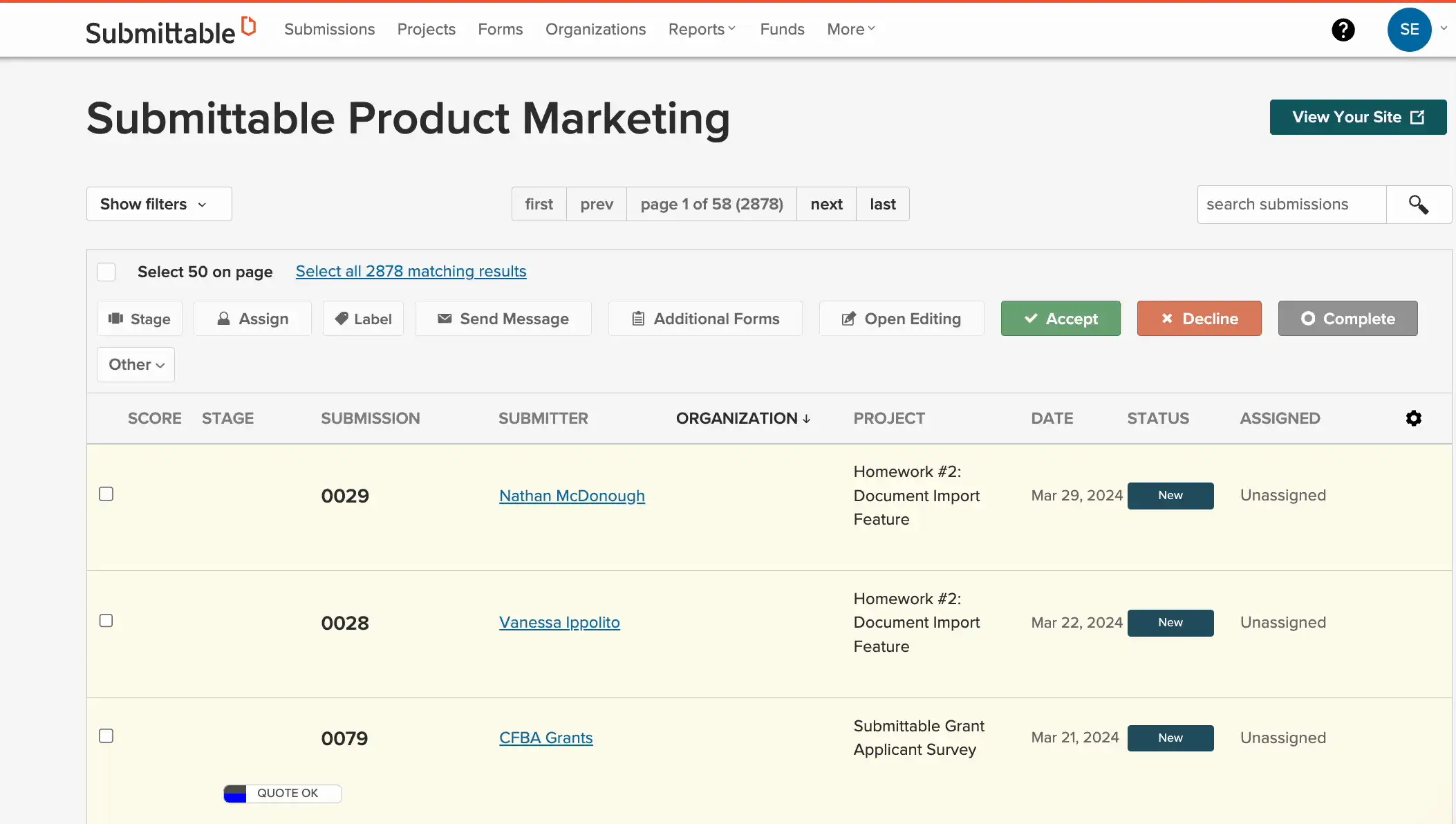Tick the checkbox for submission 0028
The height and width of the screenshot is (824, 1456).
click(x=106, y=621)
